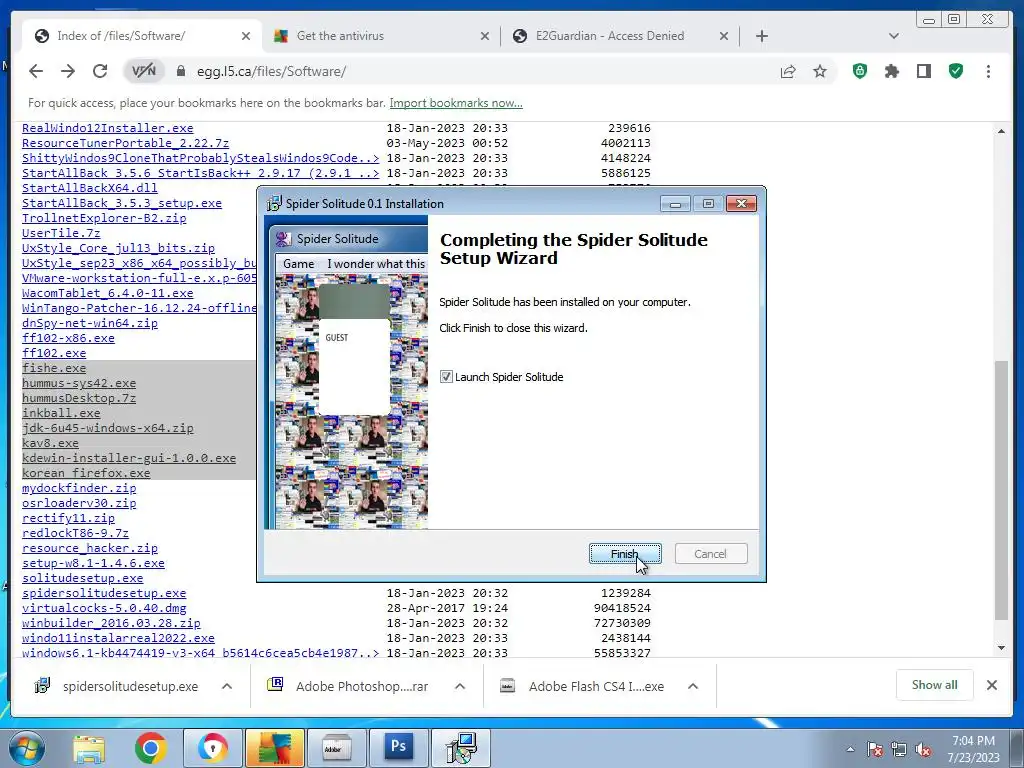The width and height of the screenshot is (1024, 768).
Task: Open Windows Explorer from the taskbar
Action: coord(89,748)
